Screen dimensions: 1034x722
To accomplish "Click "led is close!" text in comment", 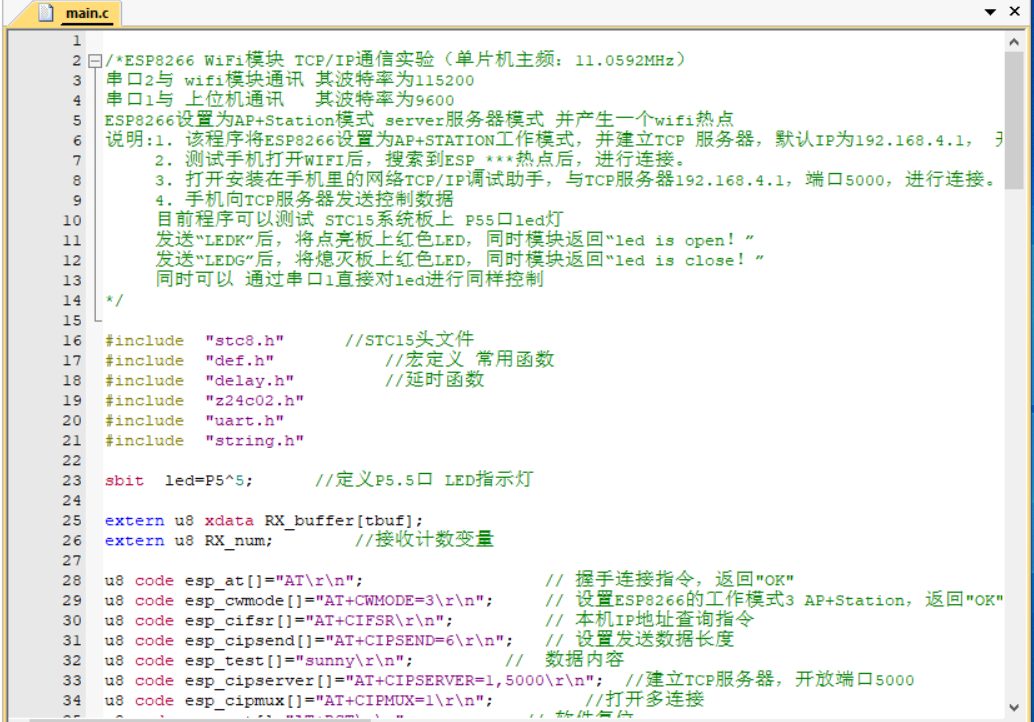I will point(685,260).
